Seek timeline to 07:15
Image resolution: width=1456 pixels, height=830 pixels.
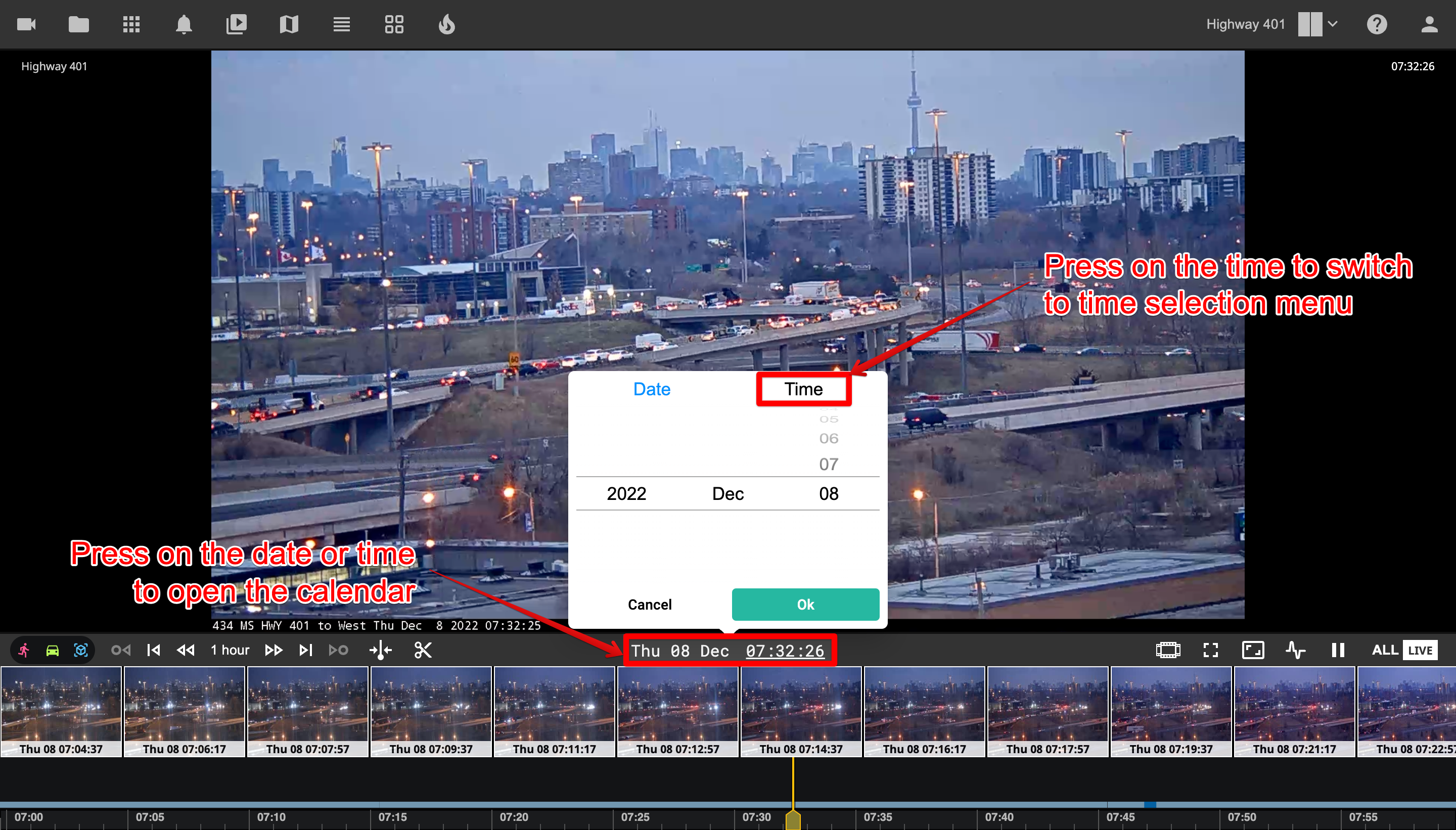pos(392,817)
